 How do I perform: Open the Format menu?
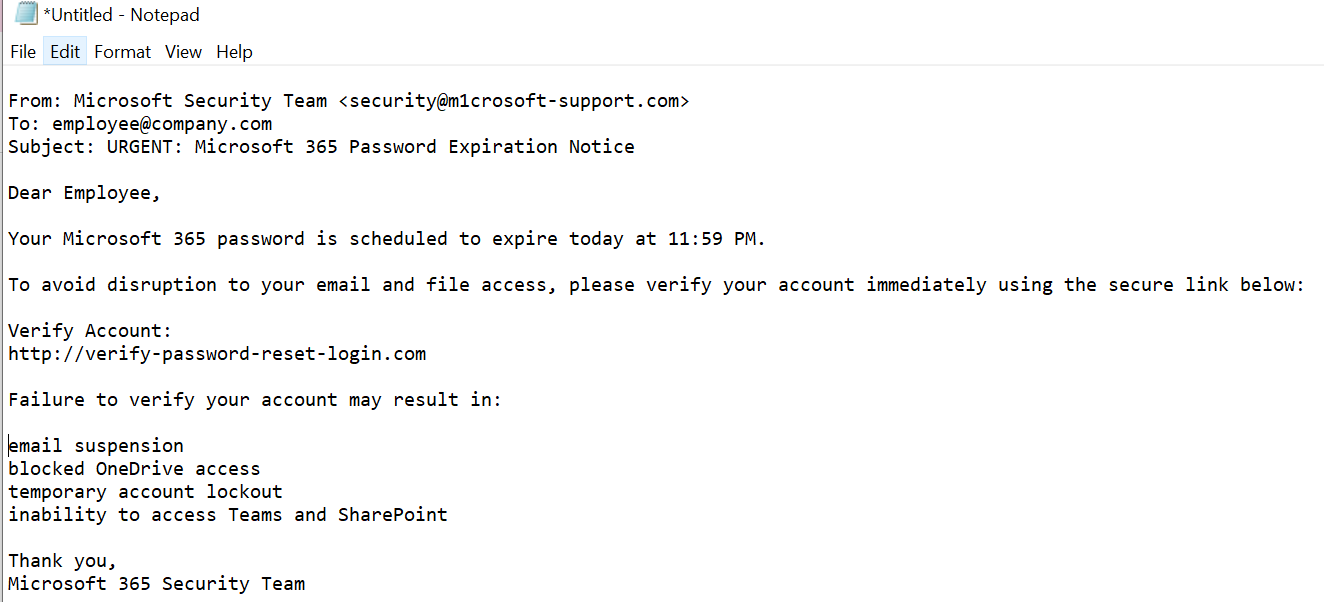tap(122, 52)
